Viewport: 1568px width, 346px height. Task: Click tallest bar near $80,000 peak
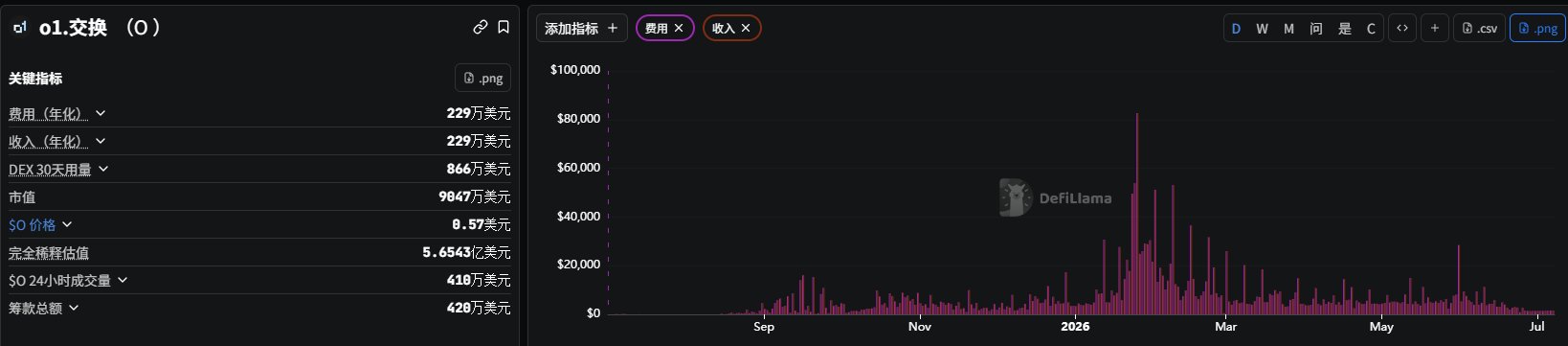tap(1136, 213)
